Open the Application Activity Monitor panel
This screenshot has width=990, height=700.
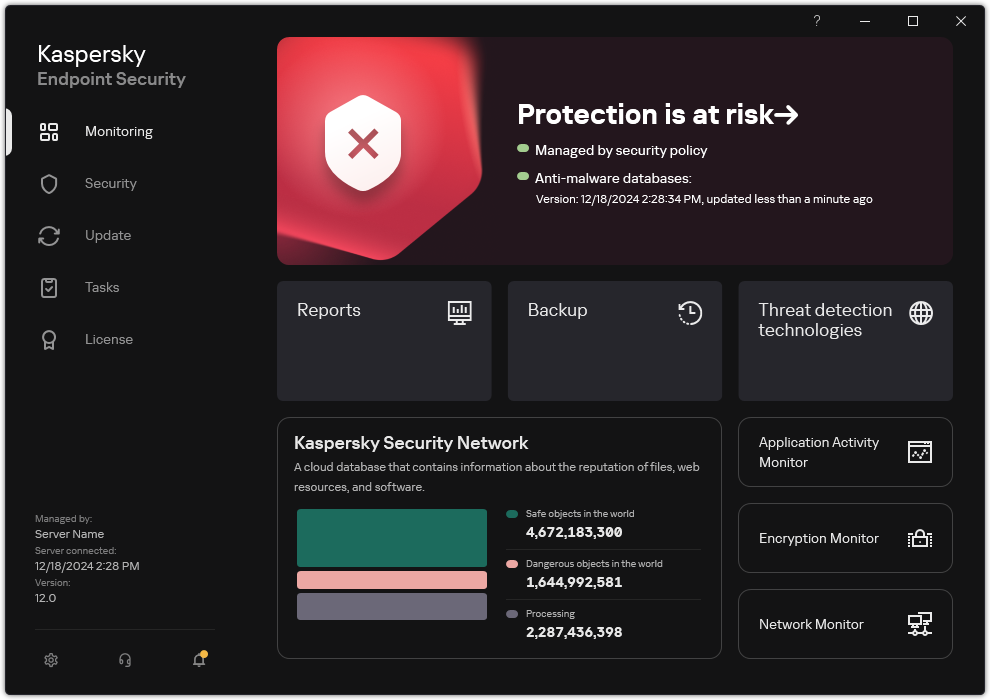pos(845,452)
